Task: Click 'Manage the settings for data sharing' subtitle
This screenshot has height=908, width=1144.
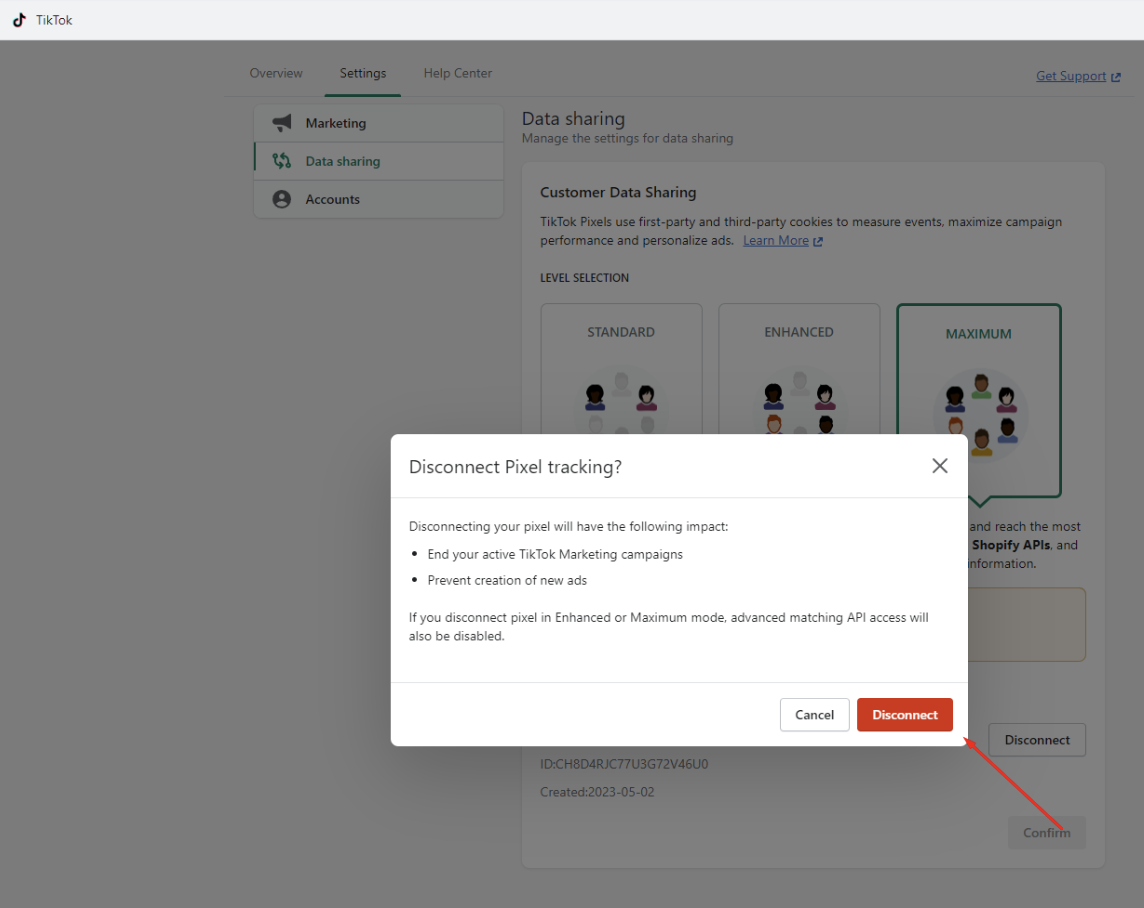Action: [x=627, y=139]
